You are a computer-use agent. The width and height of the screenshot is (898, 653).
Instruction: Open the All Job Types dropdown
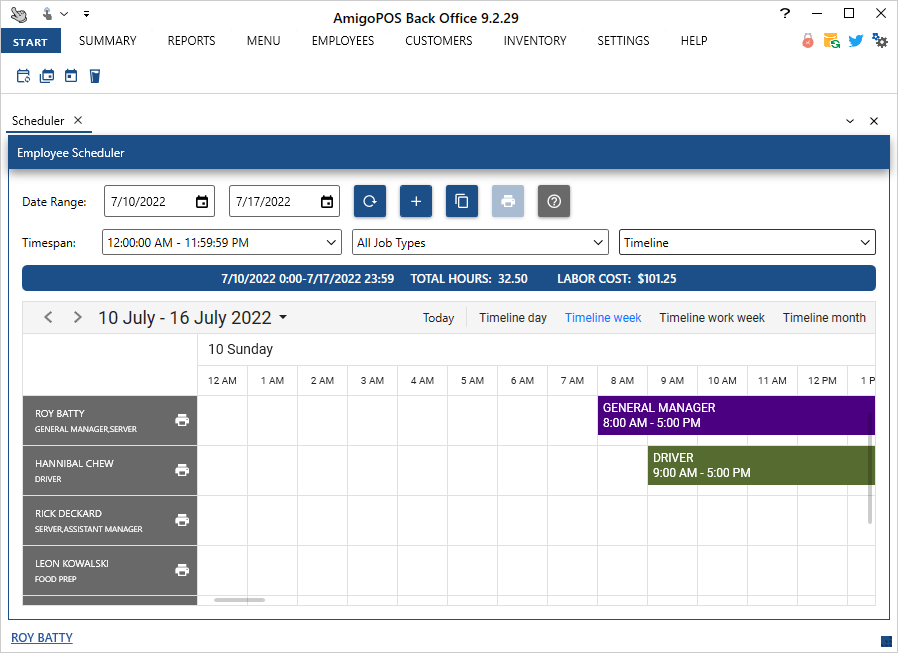click(598, 243)
